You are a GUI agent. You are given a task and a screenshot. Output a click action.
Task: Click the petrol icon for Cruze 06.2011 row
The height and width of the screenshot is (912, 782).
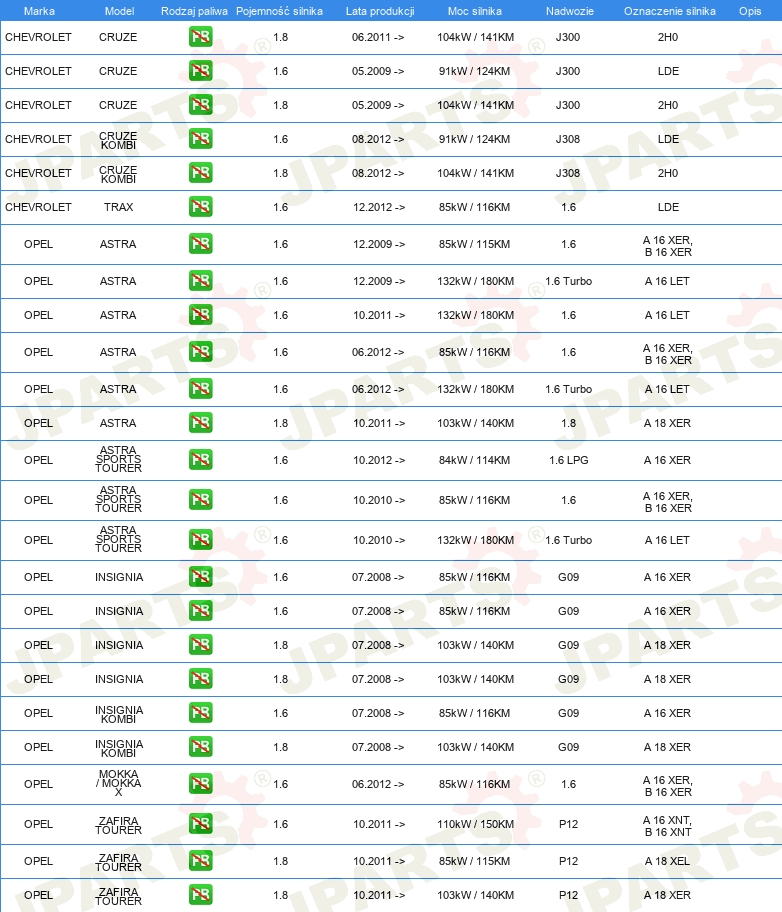click(201, 37)
